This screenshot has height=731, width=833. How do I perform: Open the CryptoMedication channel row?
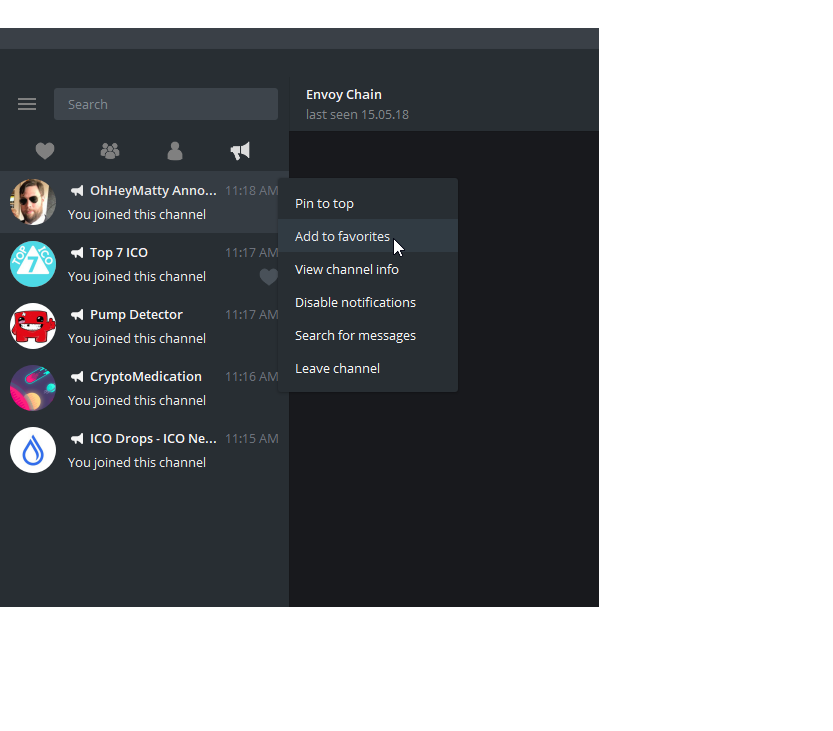coord(144,388)
